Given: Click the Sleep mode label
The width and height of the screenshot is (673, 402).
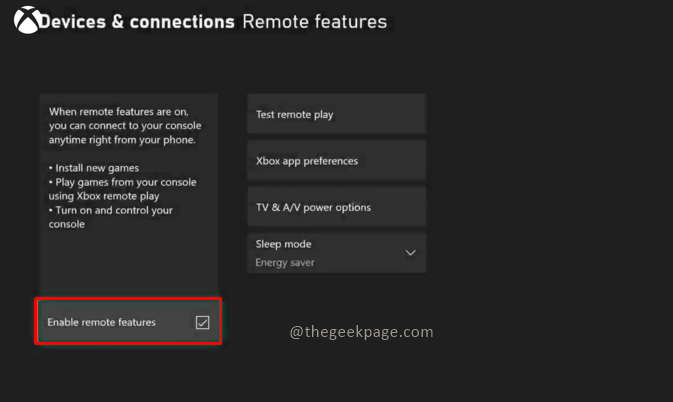Looking at the screenshot, I should pyautogui.click(x=283, y=244).
